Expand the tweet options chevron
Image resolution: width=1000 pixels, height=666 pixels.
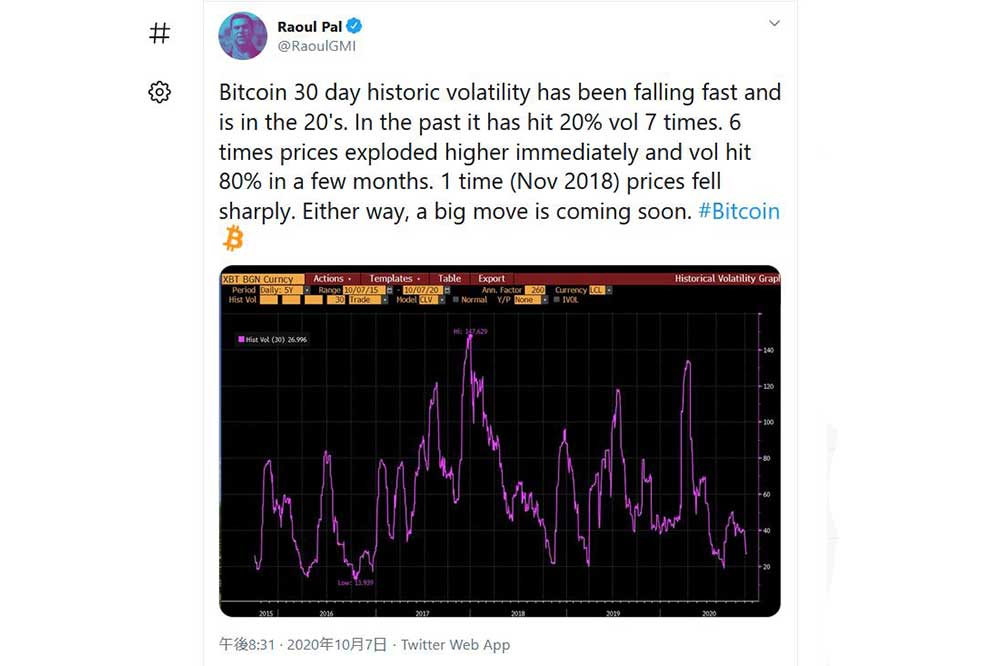coord(774,23)
